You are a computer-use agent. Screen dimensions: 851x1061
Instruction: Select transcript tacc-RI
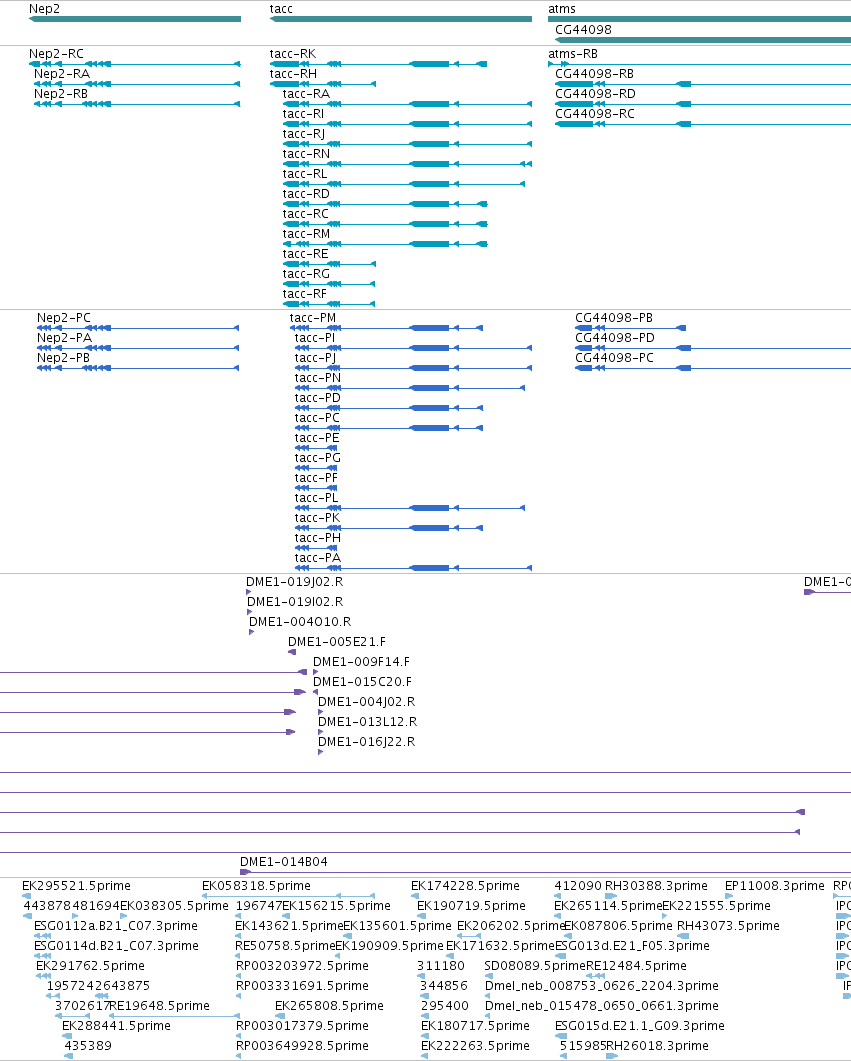(x=303, y=113)
